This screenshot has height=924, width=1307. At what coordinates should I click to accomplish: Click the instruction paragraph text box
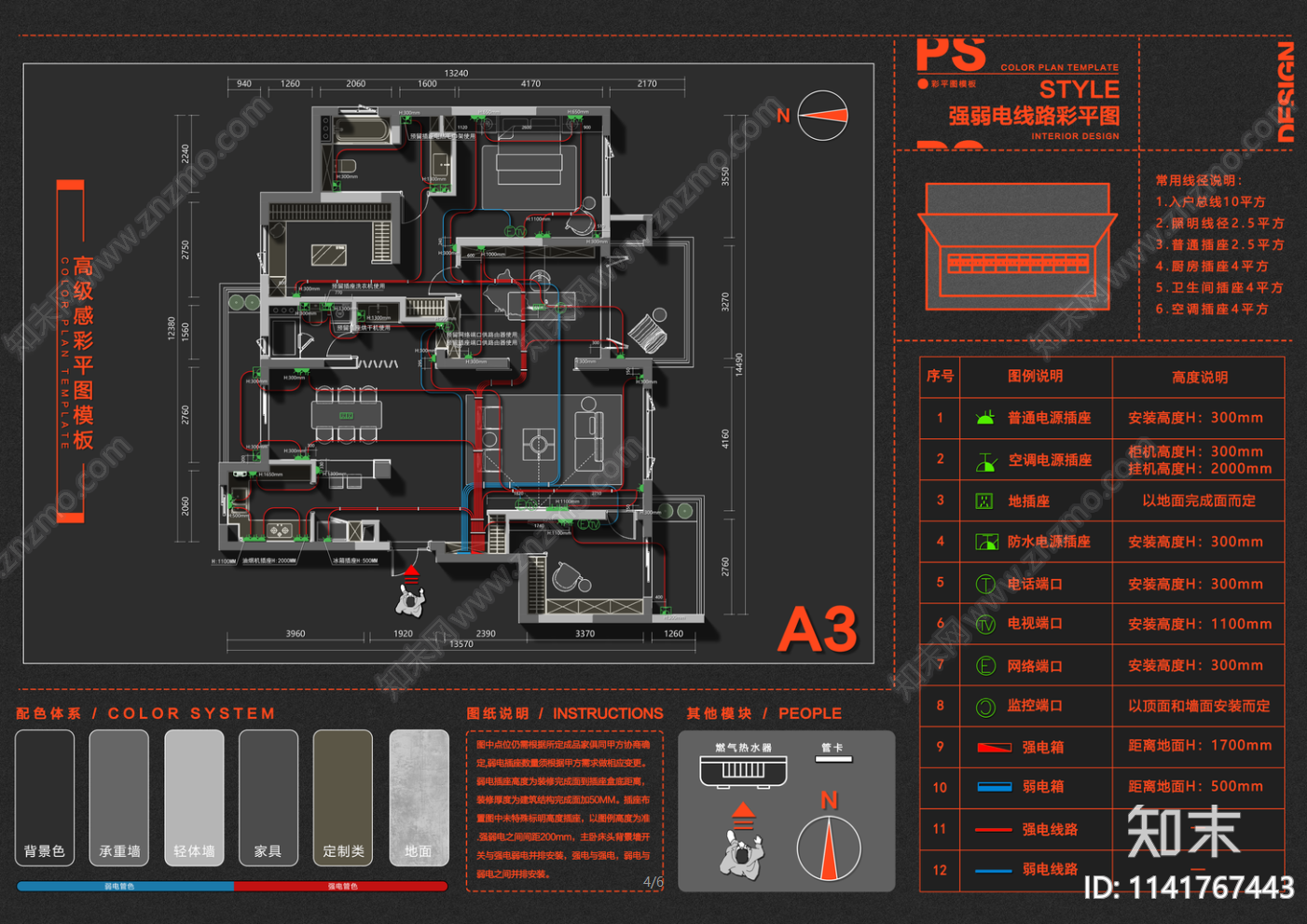pos(564,809)
